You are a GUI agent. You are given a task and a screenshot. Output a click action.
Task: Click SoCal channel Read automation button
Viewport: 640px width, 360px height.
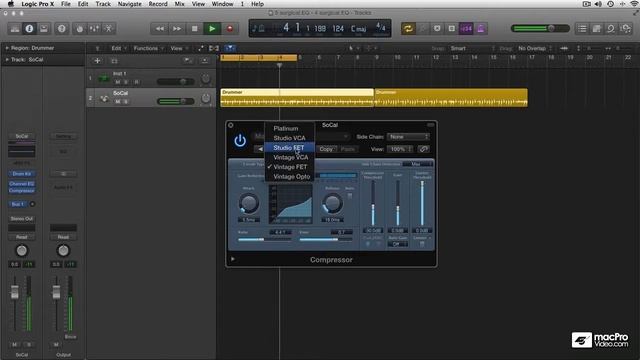tap(22, 237)
